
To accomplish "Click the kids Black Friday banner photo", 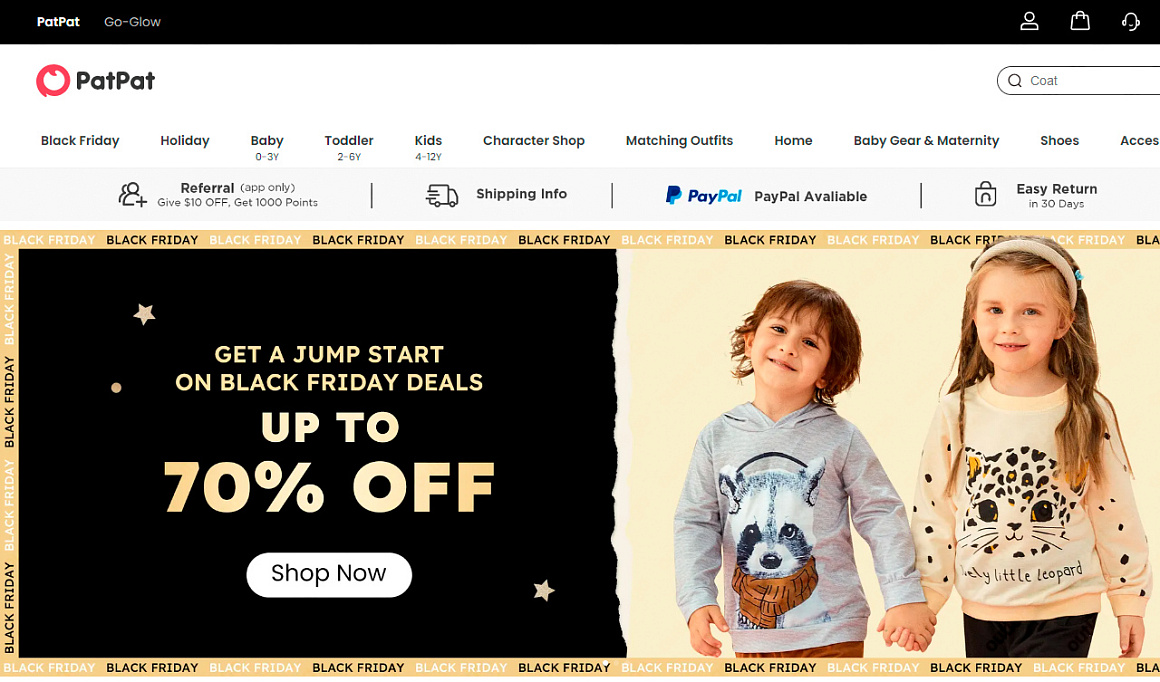I will 888,453.
